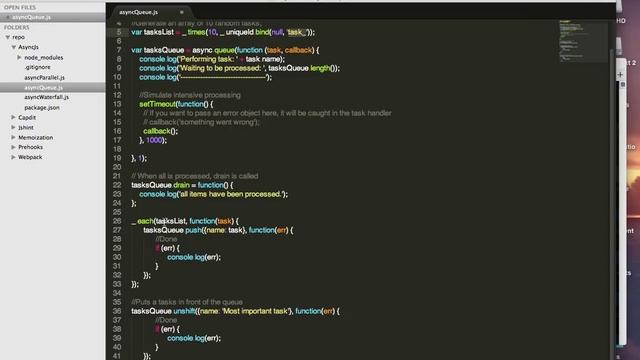Viewport: 640px width, 360px height.
Task: Collapse the repo folder
Action: tap(7, 37)
